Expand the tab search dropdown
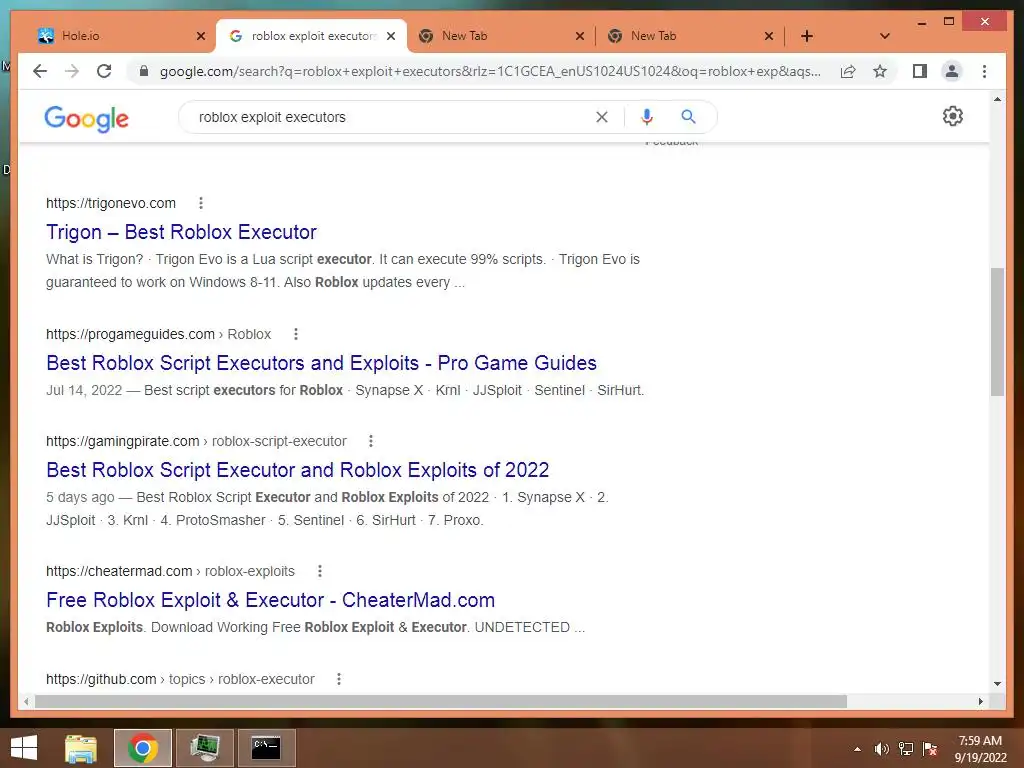1024x768 pixels. (885, 36)
